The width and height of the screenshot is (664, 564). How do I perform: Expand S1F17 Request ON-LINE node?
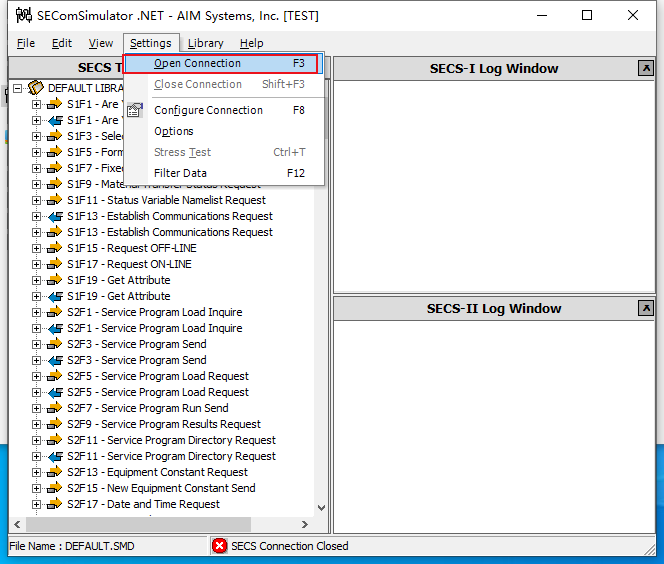(36, 264)
